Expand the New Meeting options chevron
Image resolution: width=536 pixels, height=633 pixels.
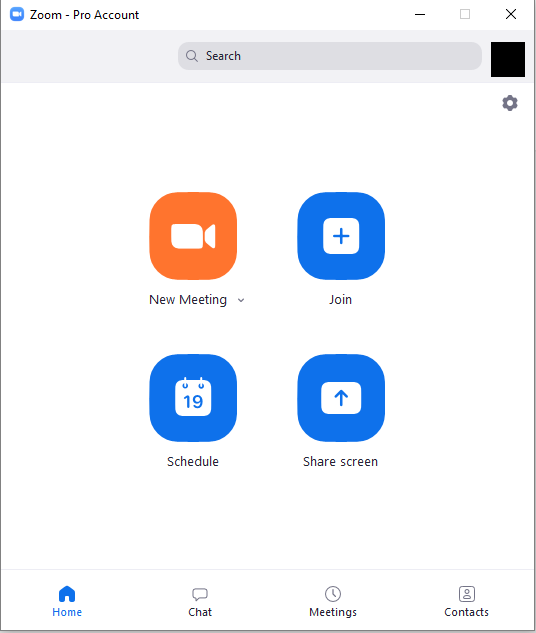pyautogui.click(x=241, y=300)
